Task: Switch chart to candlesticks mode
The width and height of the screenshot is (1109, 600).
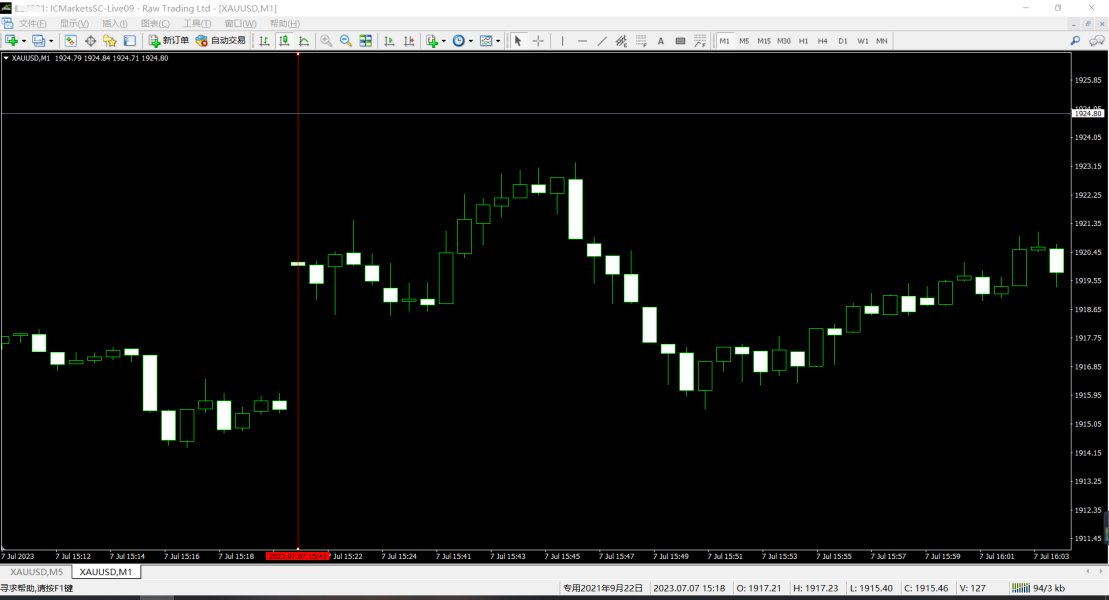Action: click(x=284, y=41)
